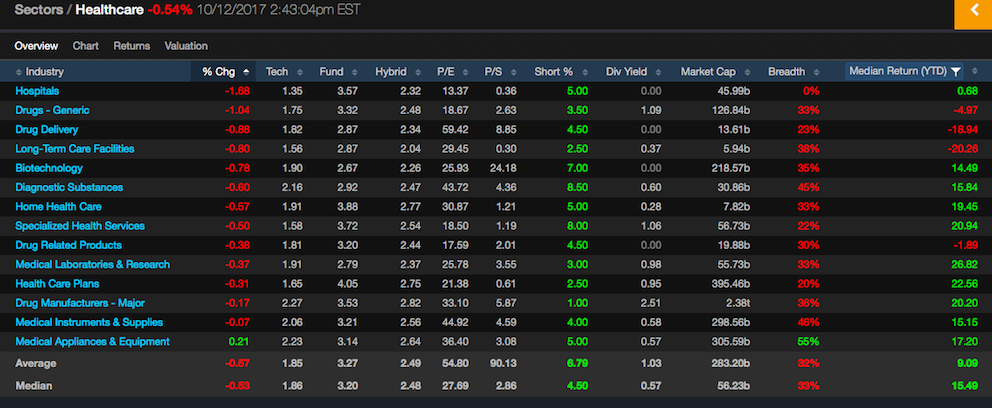
Task: Sort by the Hybrid column header
Action: (x=390, y=72)
